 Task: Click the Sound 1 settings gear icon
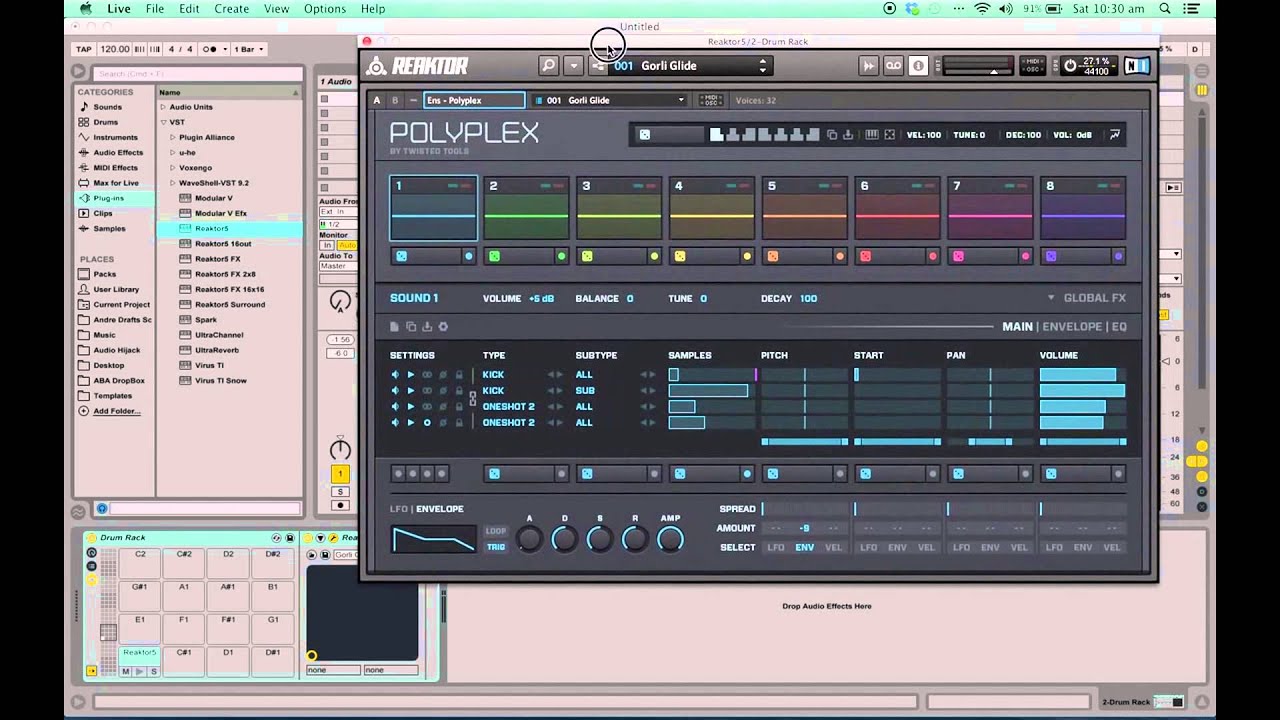tap(443, 327)
